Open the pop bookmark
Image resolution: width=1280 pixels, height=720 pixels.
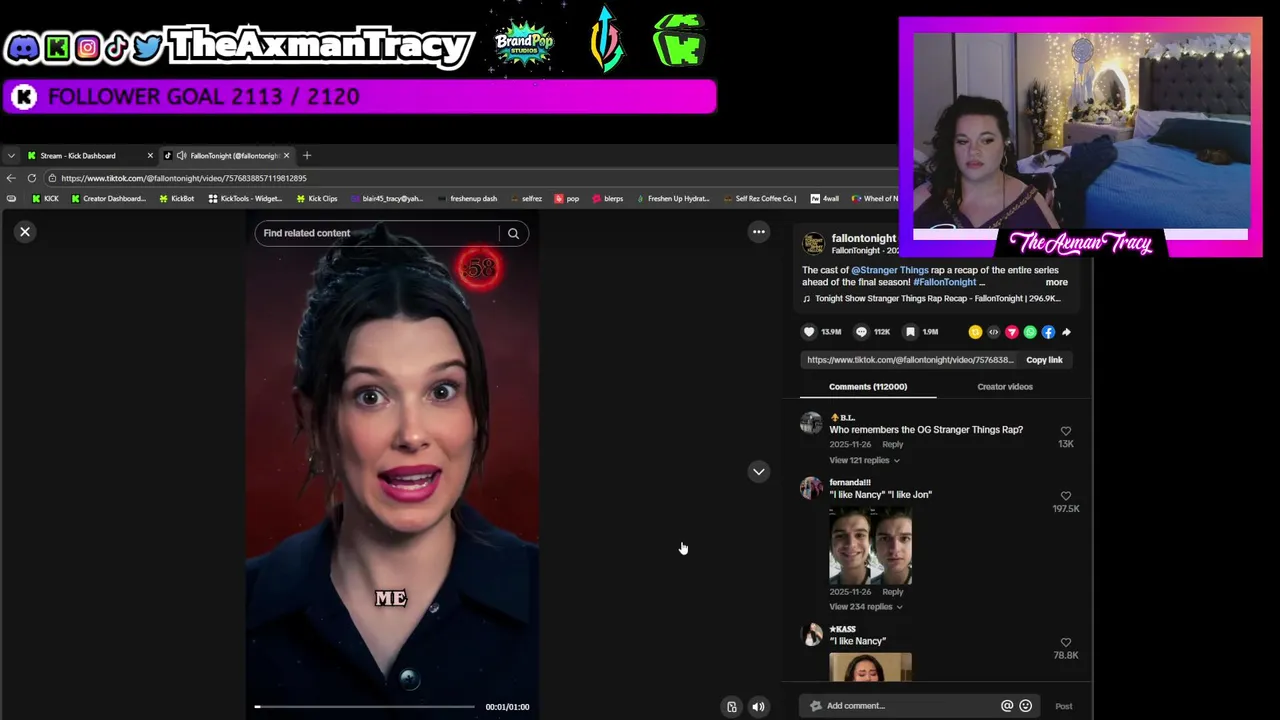567,198
